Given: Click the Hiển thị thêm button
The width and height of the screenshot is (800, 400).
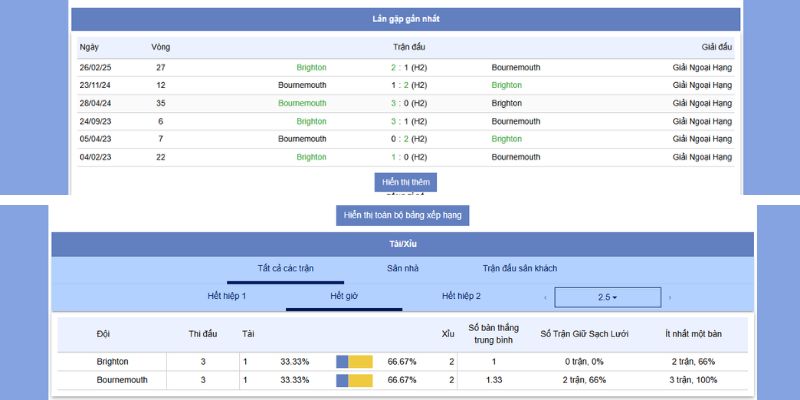Looking at the screenshot, I should [405, 182].
